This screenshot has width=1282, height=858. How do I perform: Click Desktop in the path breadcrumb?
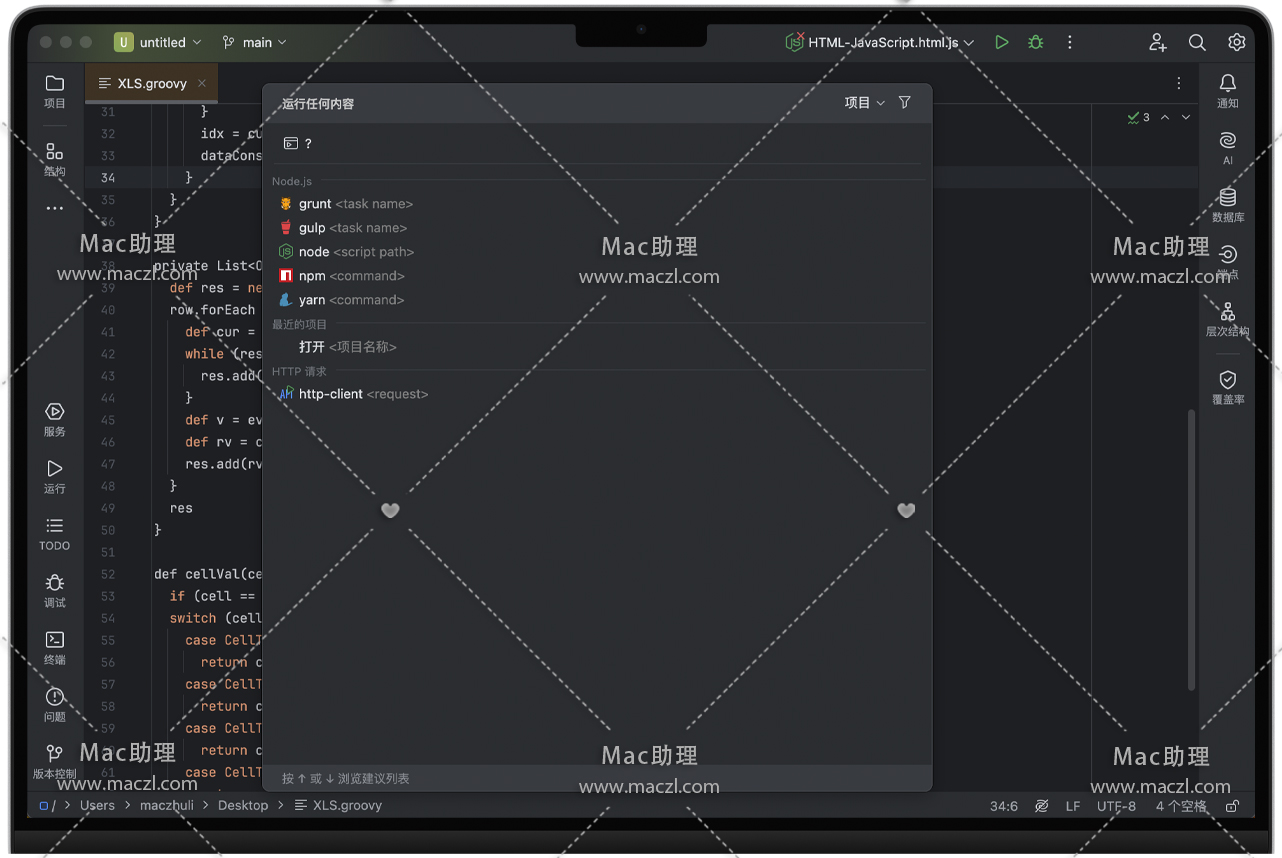pos(243,806)
